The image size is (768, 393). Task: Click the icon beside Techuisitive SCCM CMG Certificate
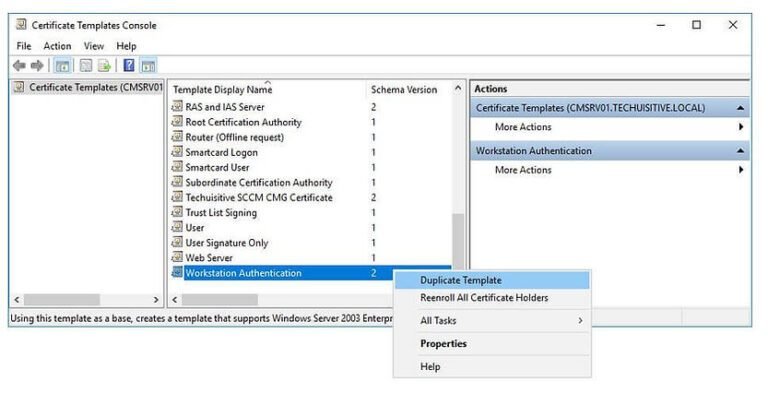click(177, 197)
